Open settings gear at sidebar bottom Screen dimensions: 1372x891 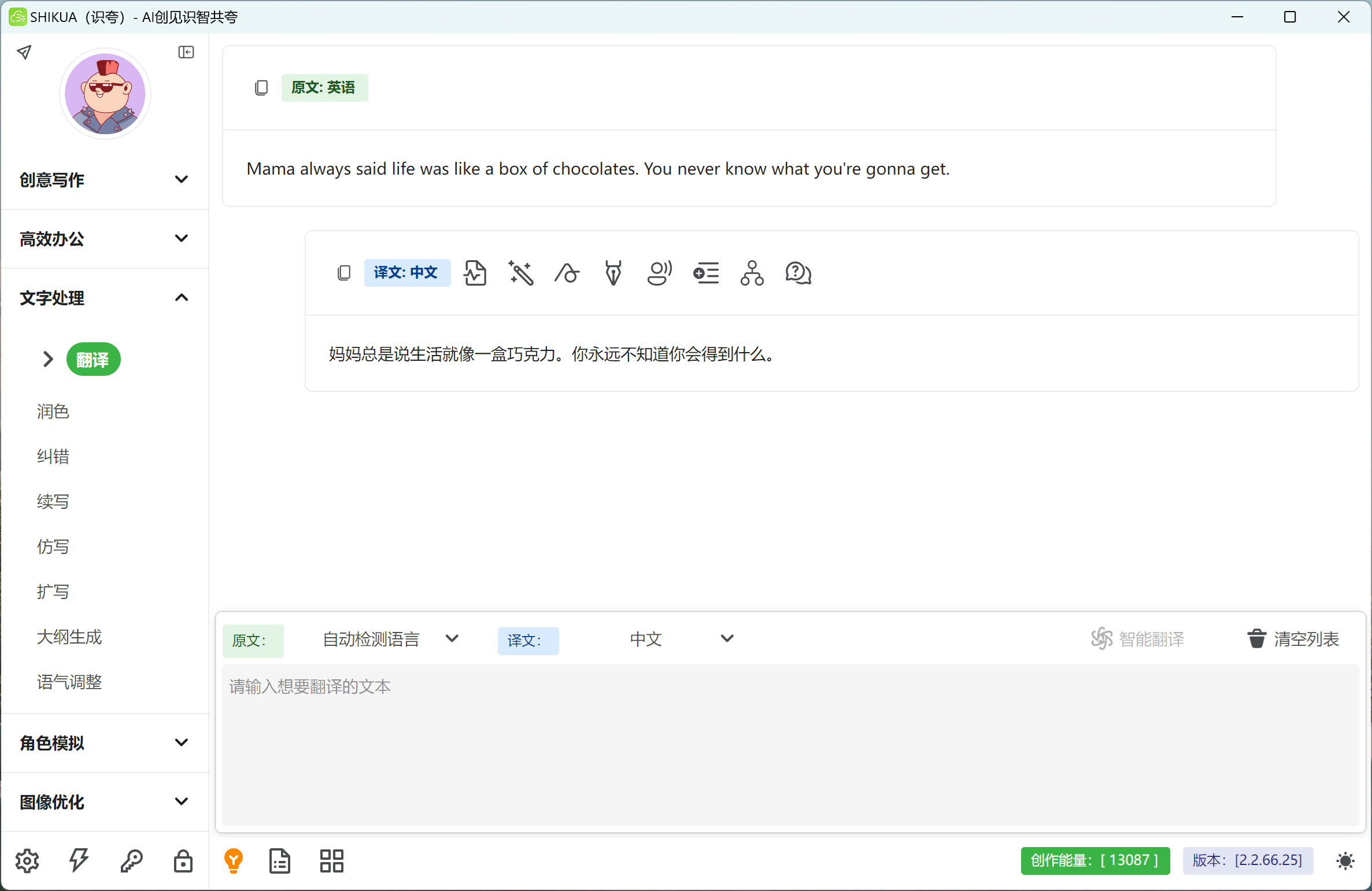27,861
